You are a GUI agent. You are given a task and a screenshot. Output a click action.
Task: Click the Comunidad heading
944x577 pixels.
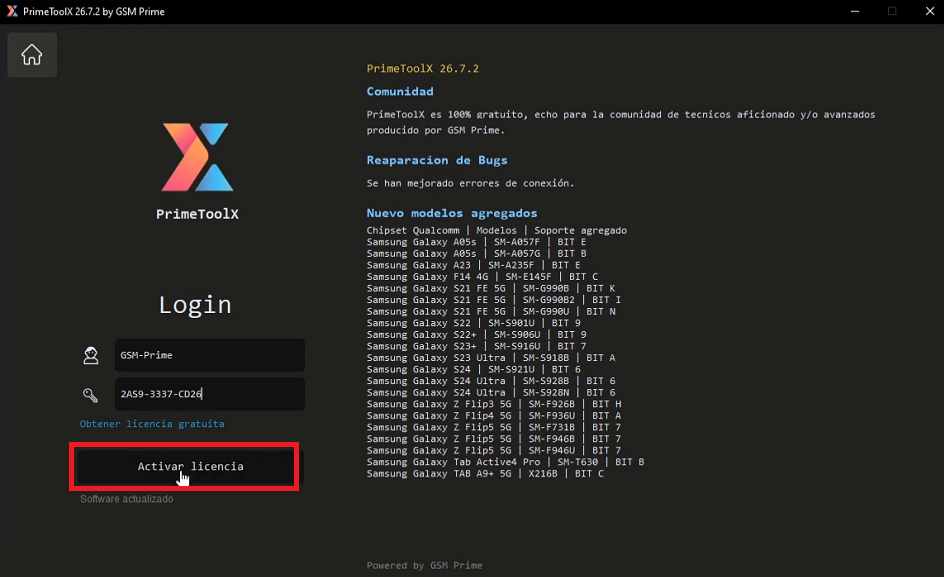click(400, 92)
